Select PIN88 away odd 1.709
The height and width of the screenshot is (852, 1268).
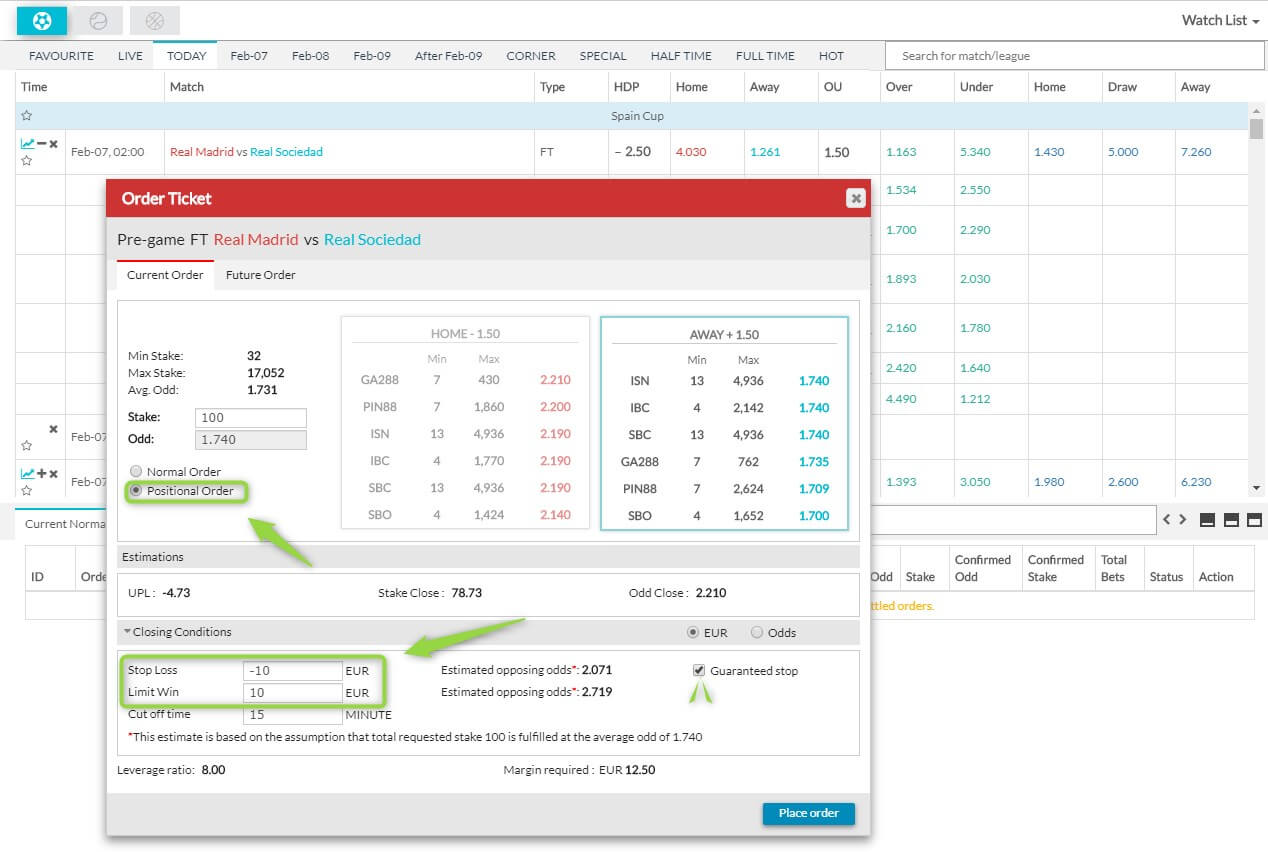pos(814,489)
